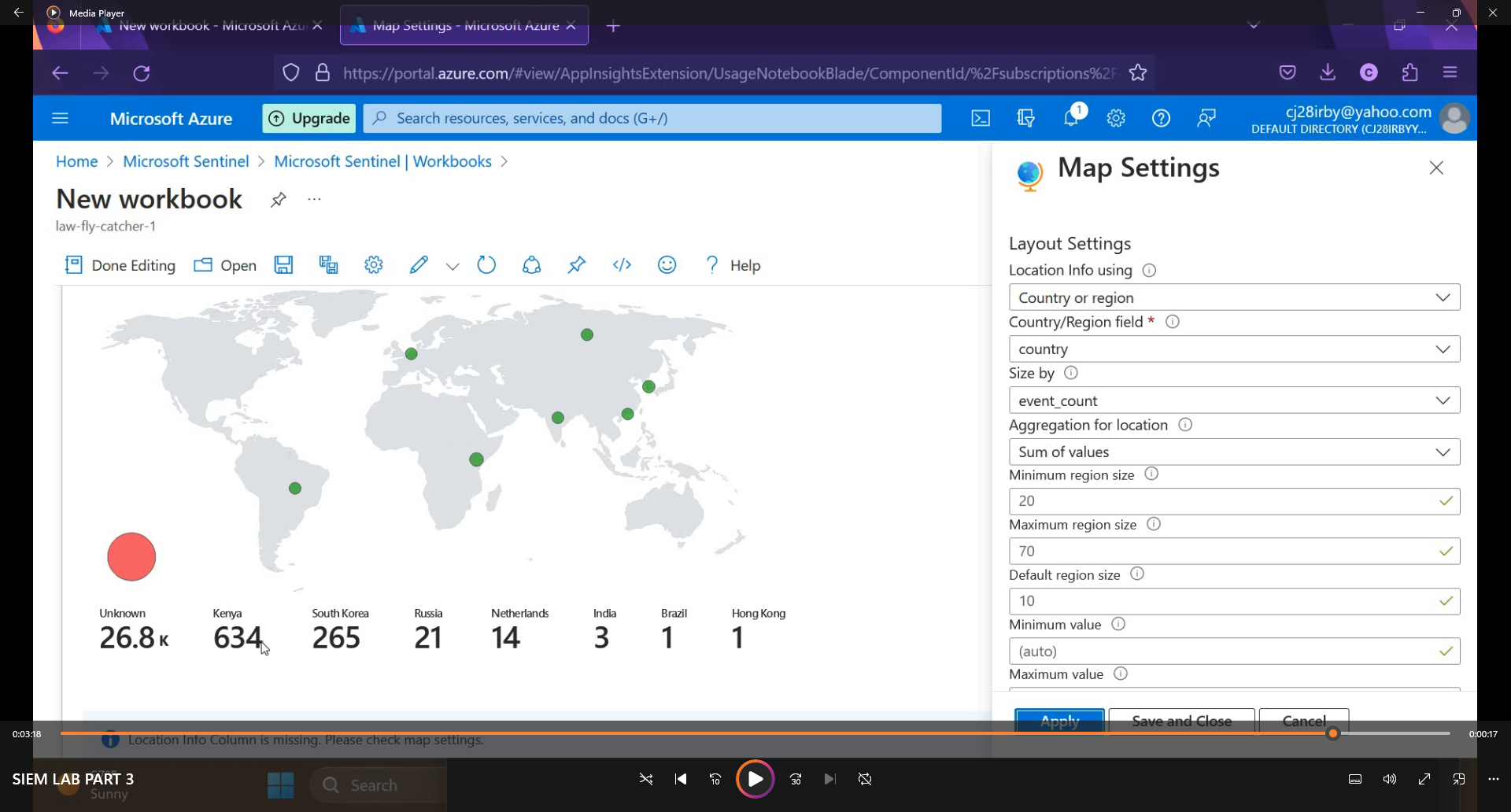Click the red Unknown bubble on the map
Screen dimensions: 1511x812
pos(131,557)
